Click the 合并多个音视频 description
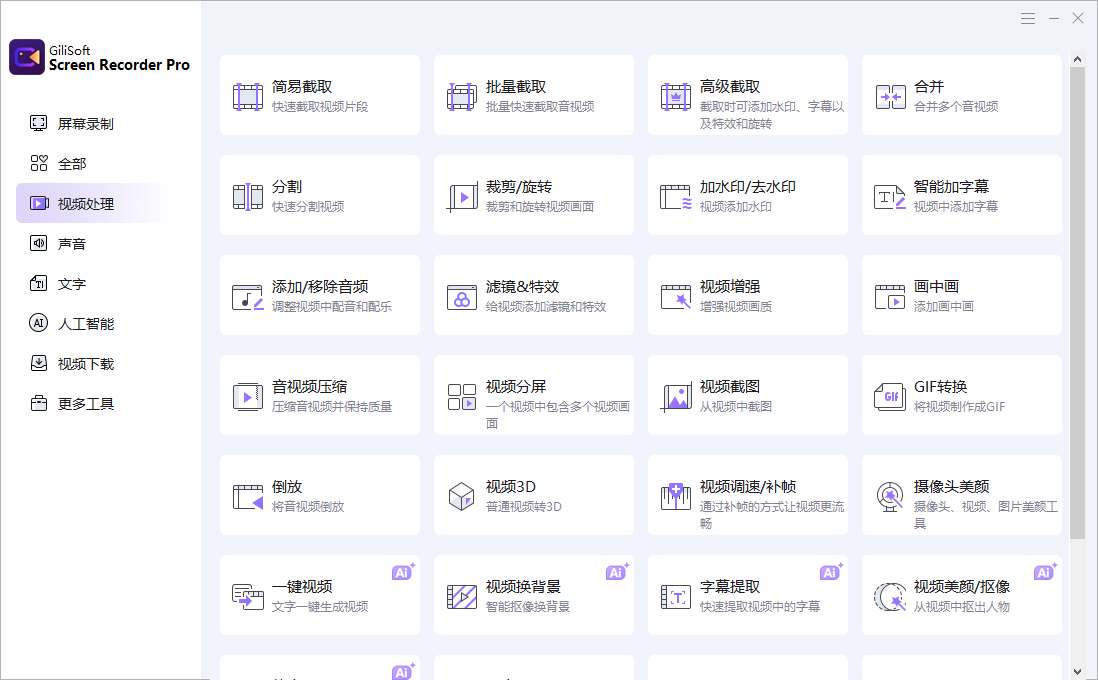Screen dimensions: 1098x680 (956, 106)
